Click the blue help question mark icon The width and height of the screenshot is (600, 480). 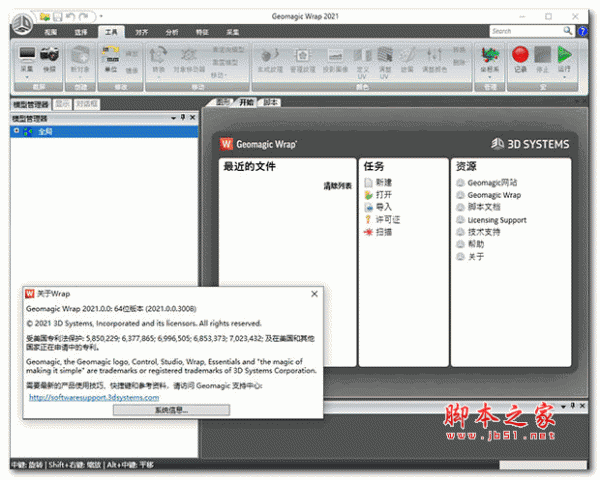point(583,31)
